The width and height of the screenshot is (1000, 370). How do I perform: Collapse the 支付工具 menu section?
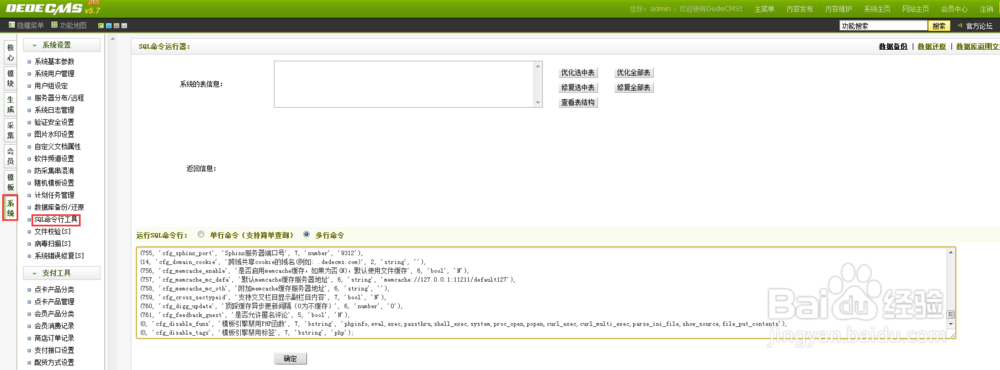(x=62, y=273)
